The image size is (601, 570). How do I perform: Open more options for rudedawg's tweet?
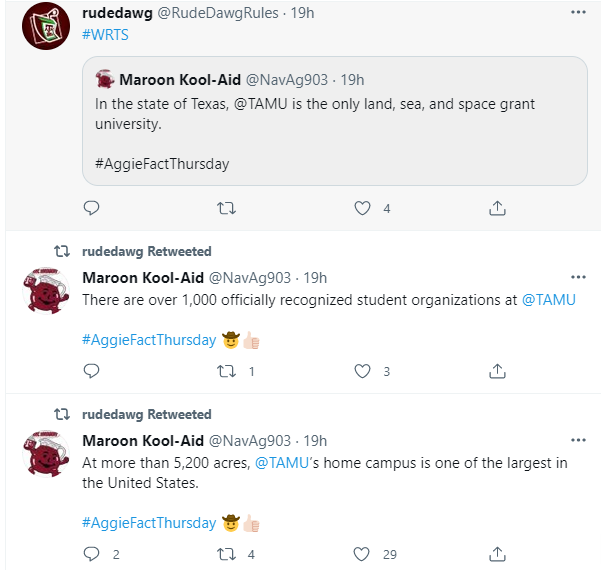pyautogui.click(x=578, y=13)
